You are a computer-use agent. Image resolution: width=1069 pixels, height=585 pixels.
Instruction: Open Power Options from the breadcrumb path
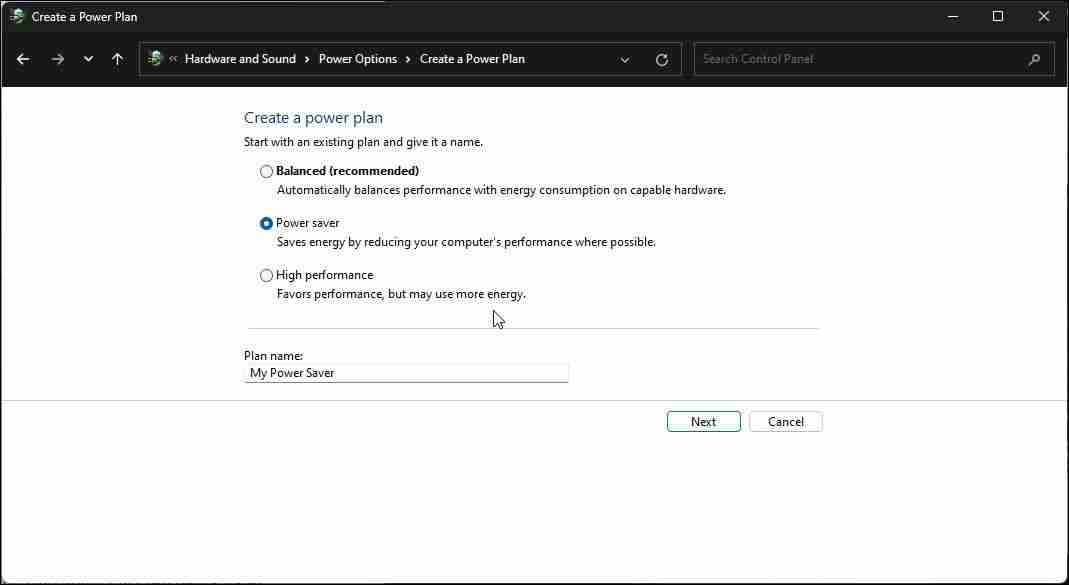[x=358, y=58]
